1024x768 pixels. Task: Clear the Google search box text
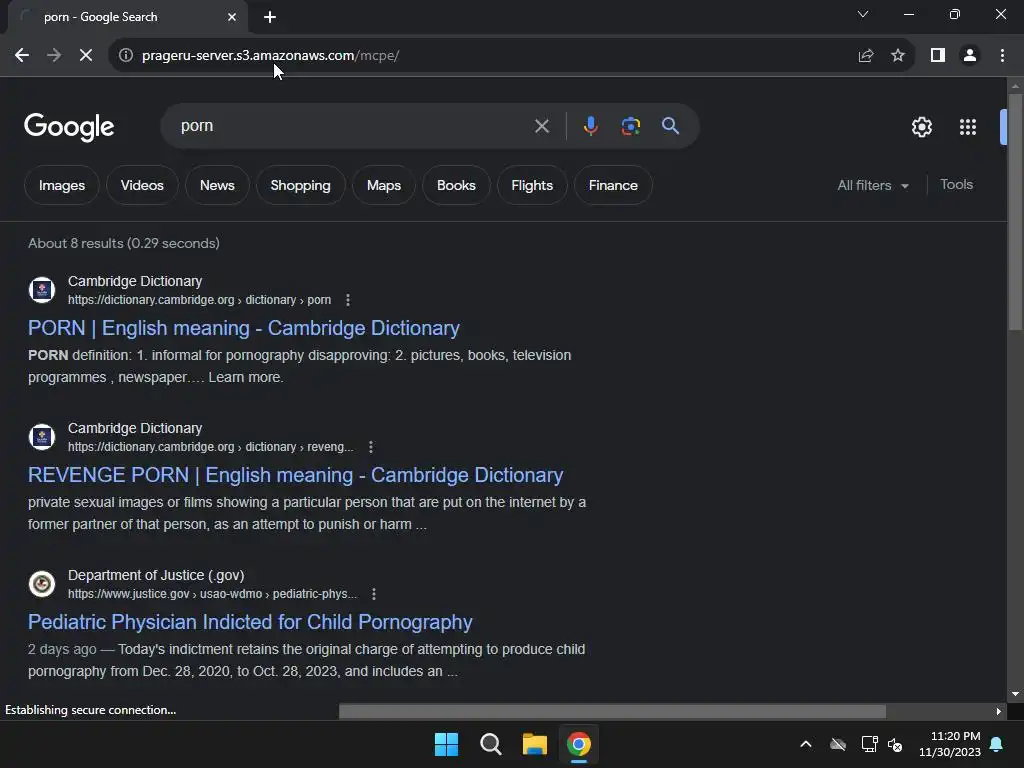tap(541, 126)
